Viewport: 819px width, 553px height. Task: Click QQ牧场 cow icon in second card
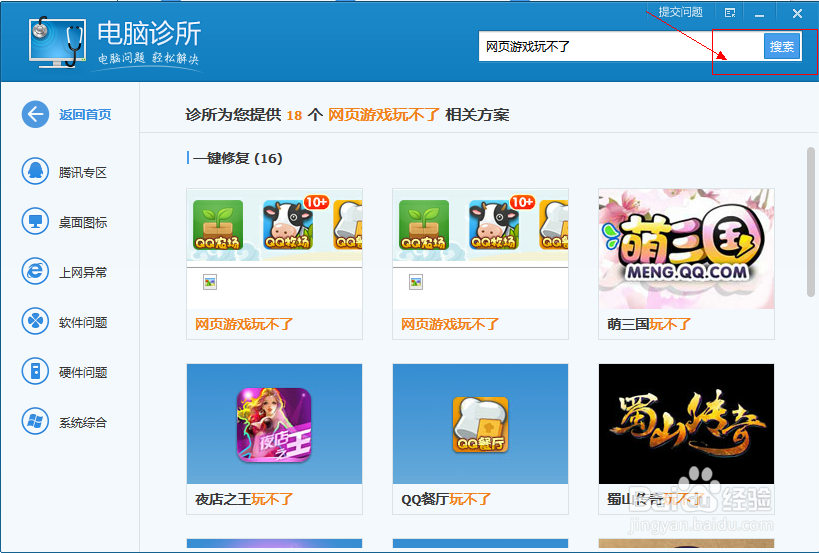494,225
